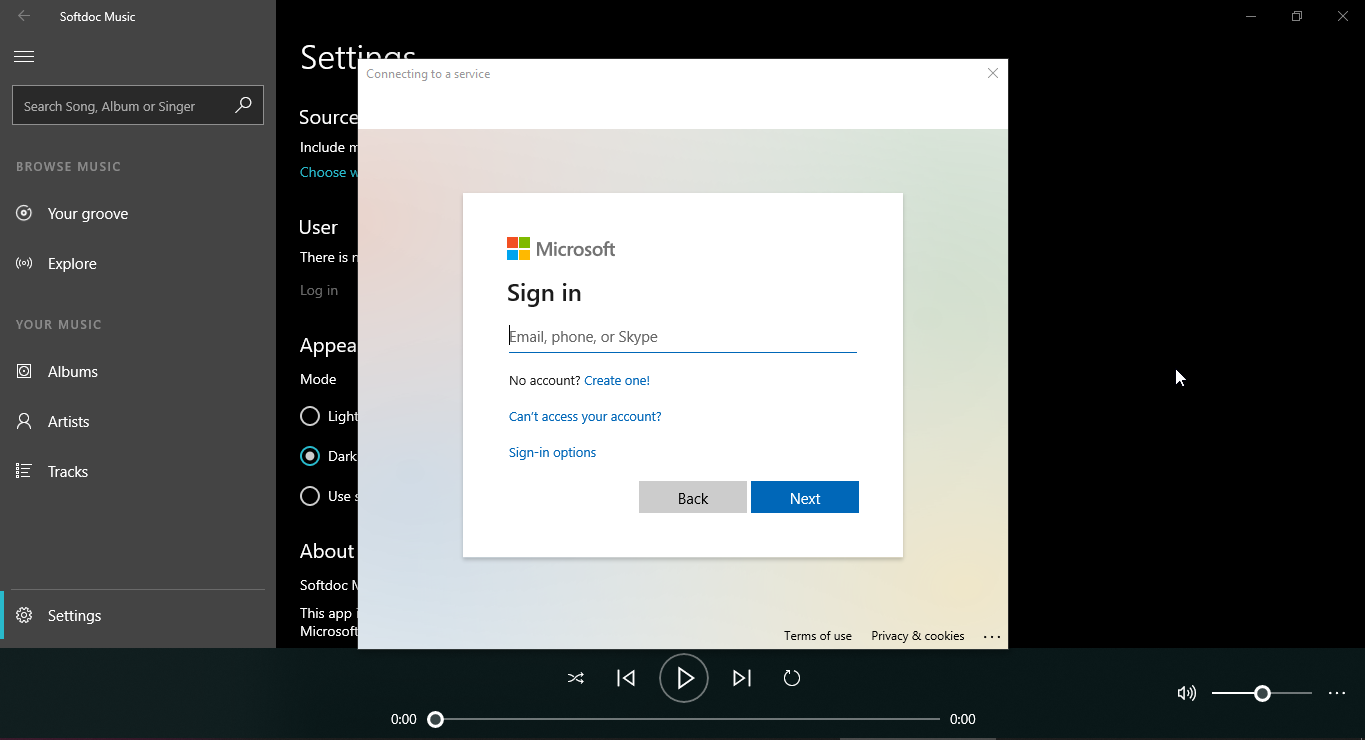Click the Log in link under User
The width and height of the screenshot is (1365, 740).
[x=319, y=290]
